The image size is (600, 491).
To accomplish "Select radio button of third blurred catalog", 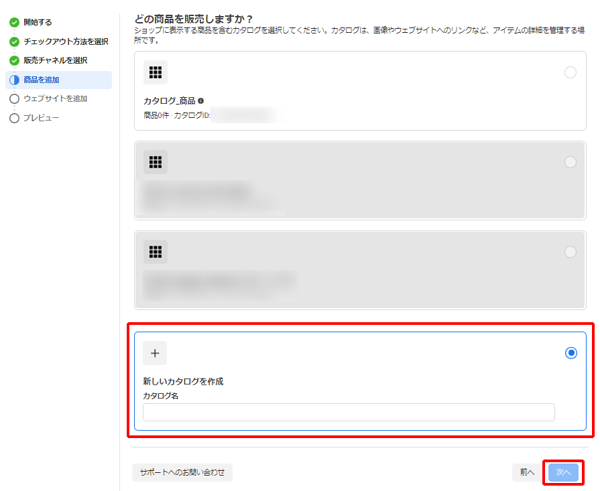I will coord(570,252).
